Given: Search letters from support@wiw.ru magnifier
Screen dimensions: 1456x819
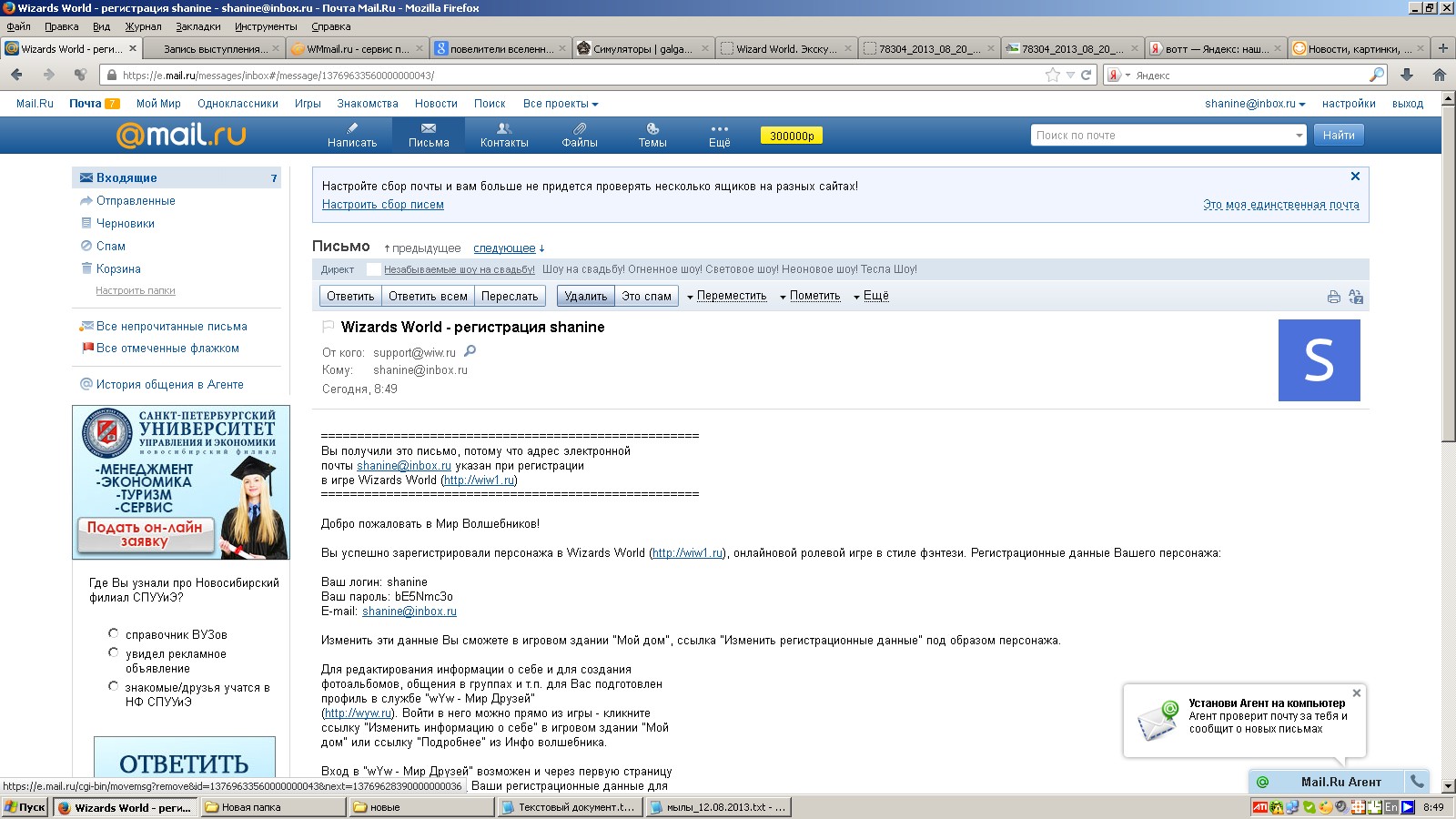Looking at the screenshot, I should click(x=470, y=351).
